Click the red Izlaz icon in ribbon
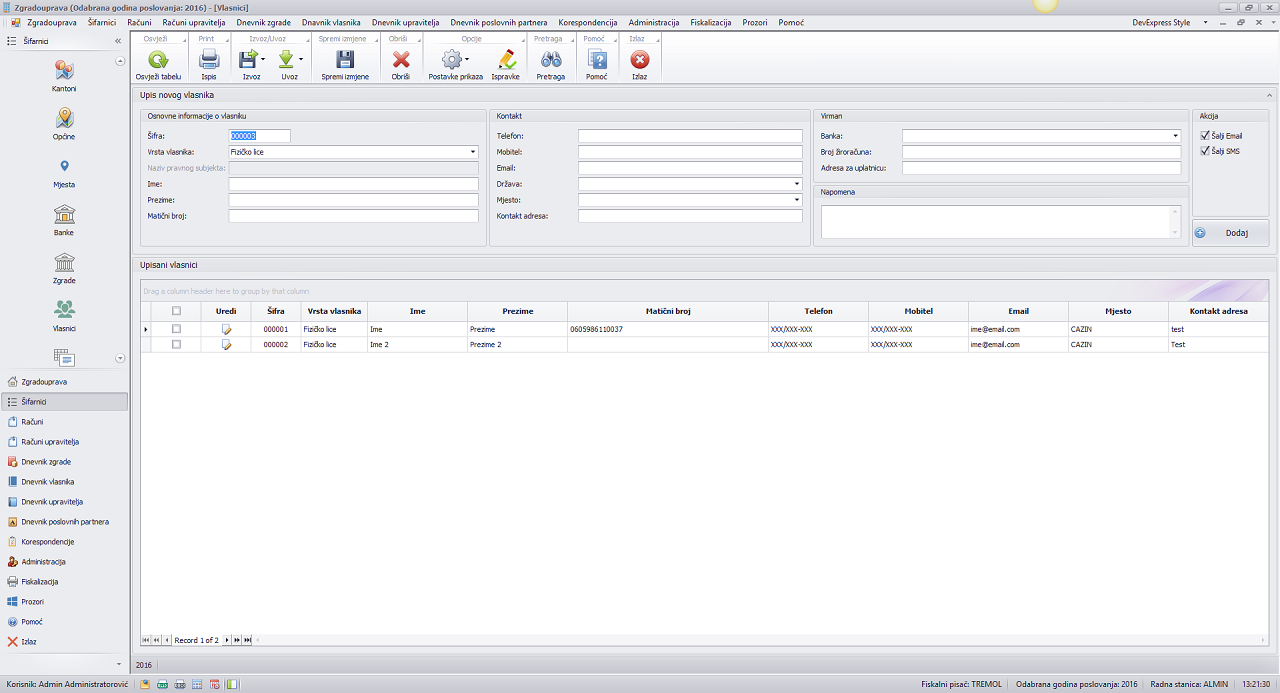This screenshot has width=1280, height=693. point(640,60)
